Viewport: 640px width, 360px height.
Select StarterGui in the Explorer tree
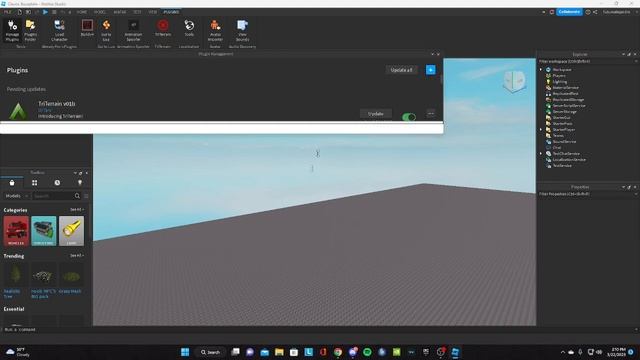point(561,118)
